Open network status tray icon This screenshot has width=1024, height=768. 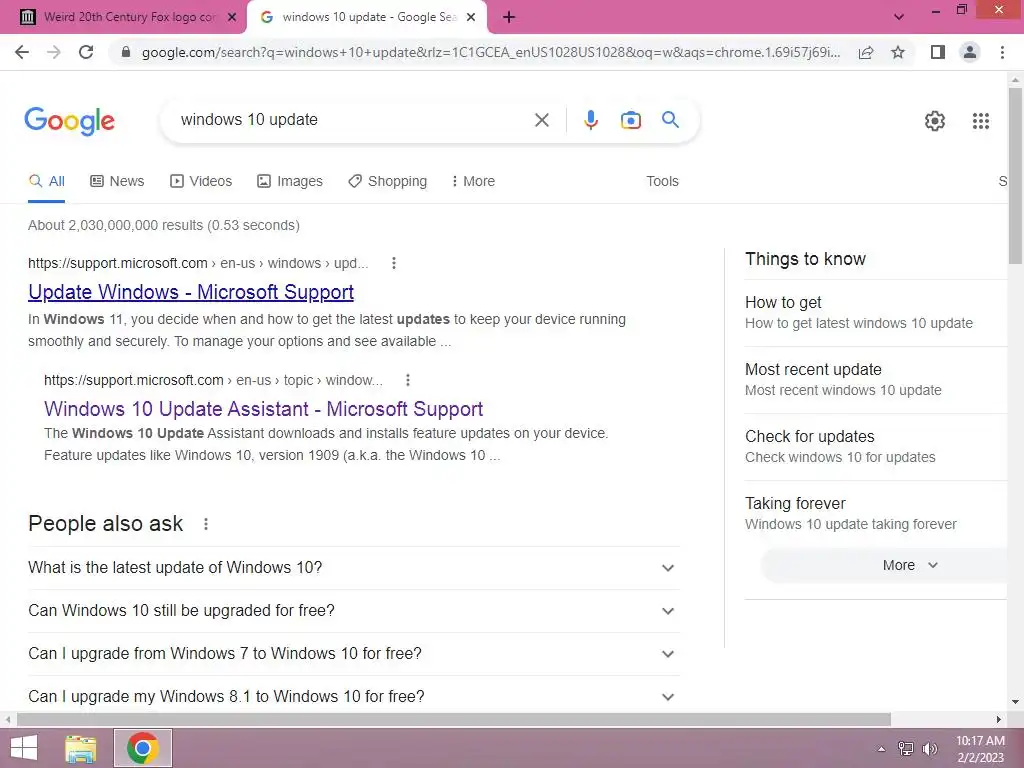(x=905, y=749)
